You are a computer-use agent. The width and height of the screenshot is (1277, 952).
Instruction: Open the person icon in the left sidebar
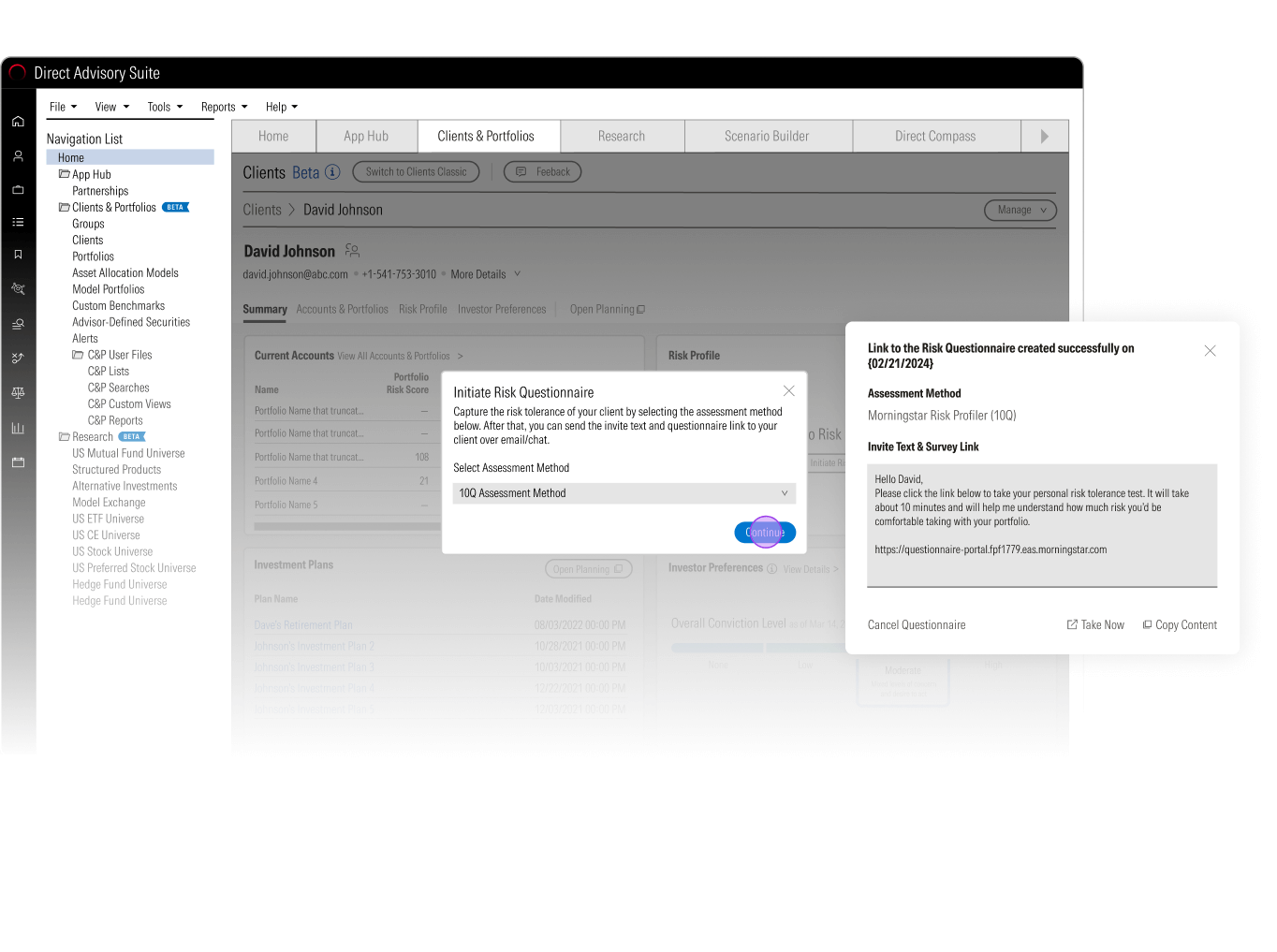coord(18,156)
